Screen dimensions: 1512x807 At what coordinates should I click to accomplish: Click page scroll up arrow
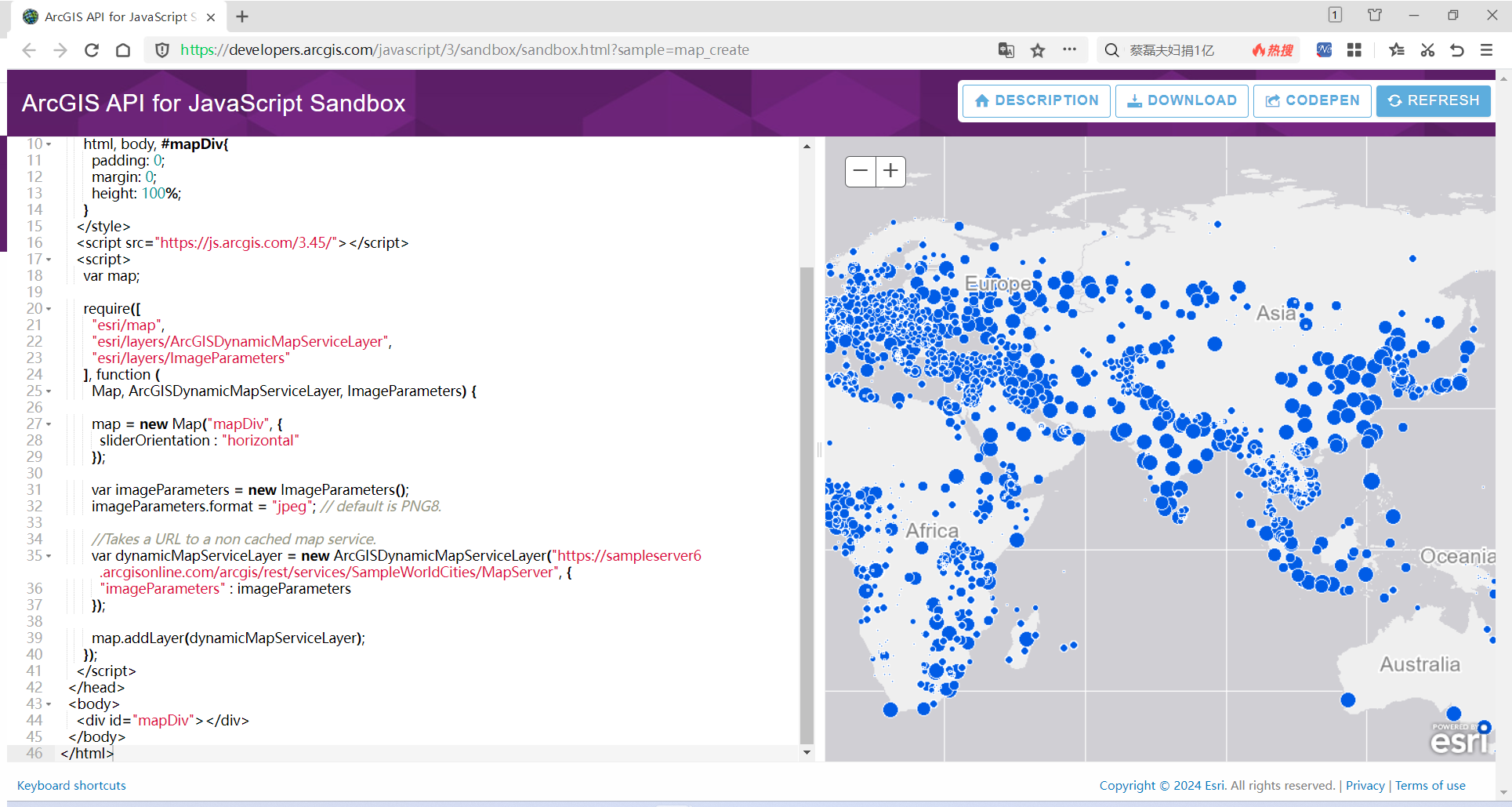pyautogui.click(x=1503, y=78)
